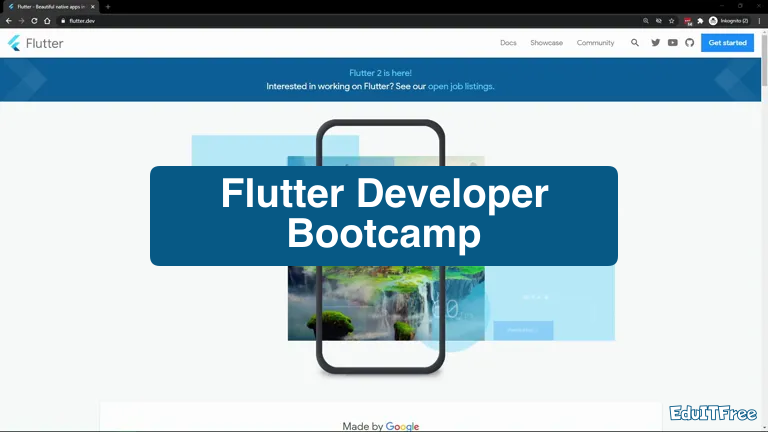Click the faded blue button in hero illustration

(x=523, y=330)
